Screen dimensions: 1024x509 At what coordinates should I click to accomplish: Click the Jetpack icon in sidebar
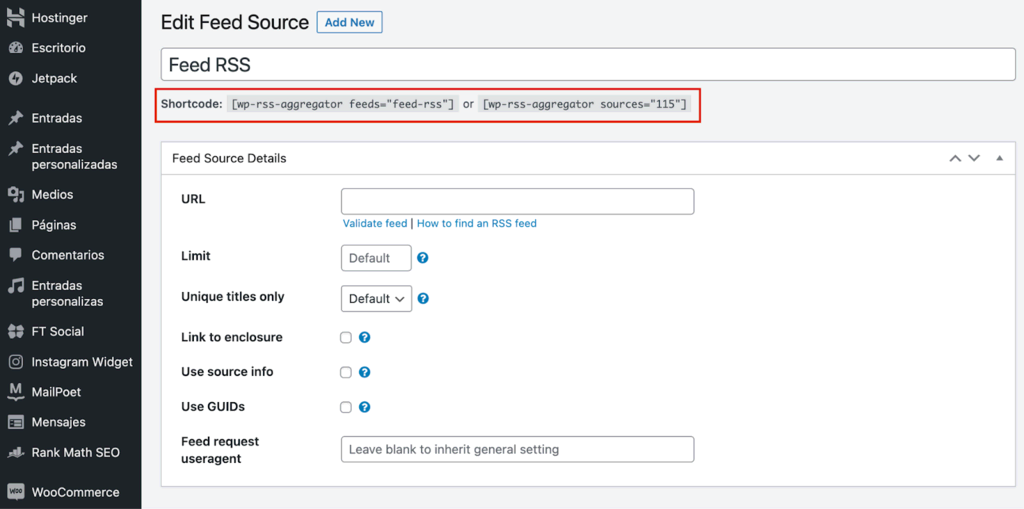pyautogui.click(x=15, y=78)
